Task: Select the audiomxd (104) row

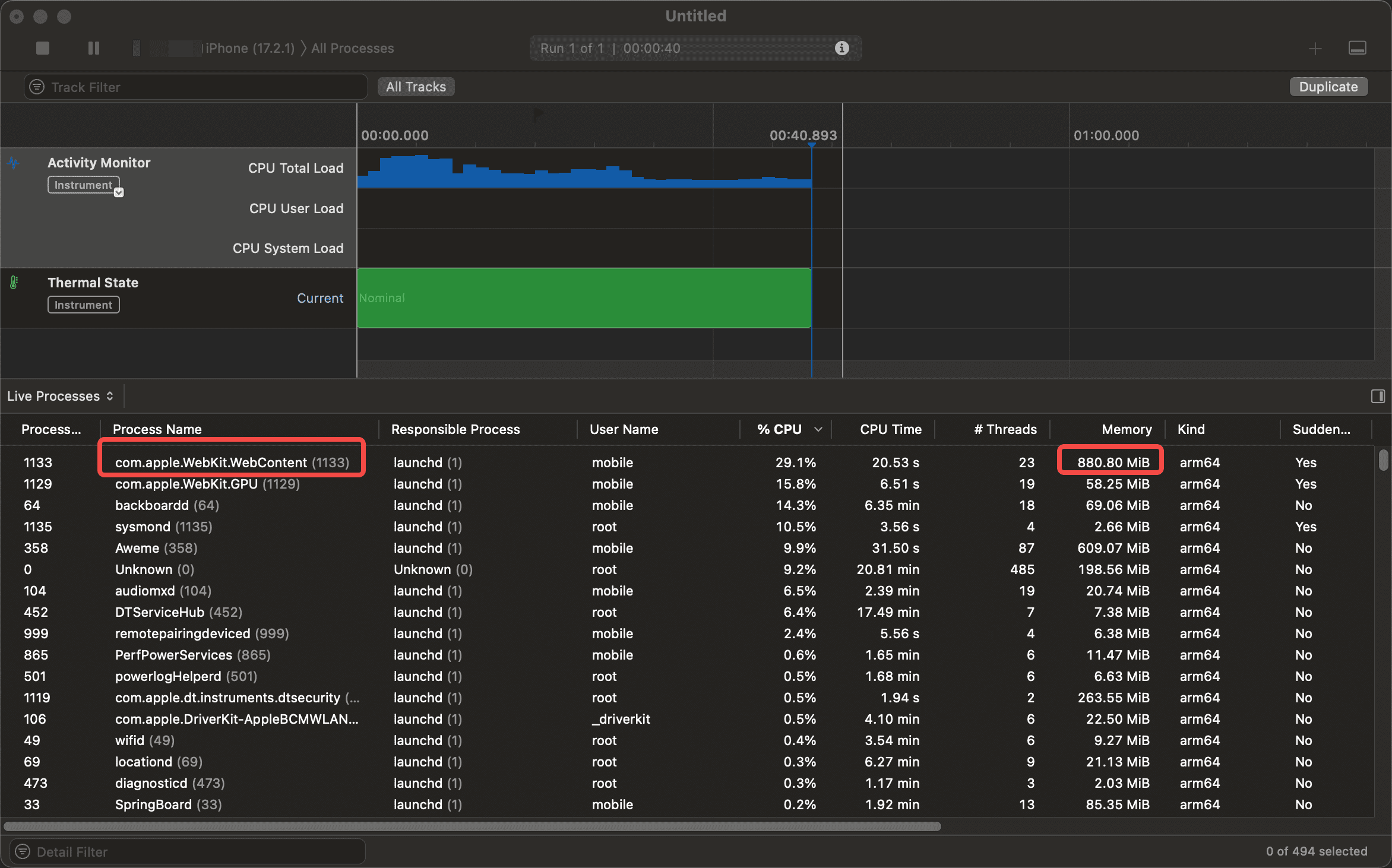Action: [687, 591]
